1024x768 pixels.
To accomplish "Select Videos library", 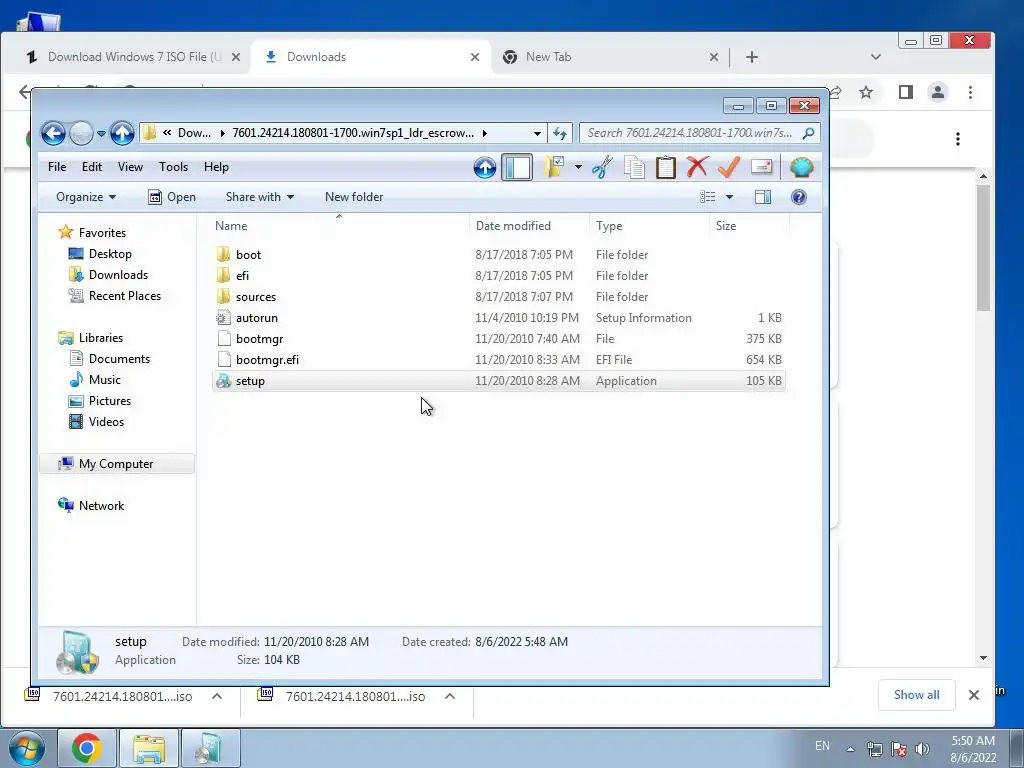I will click(x=97, y=422).
